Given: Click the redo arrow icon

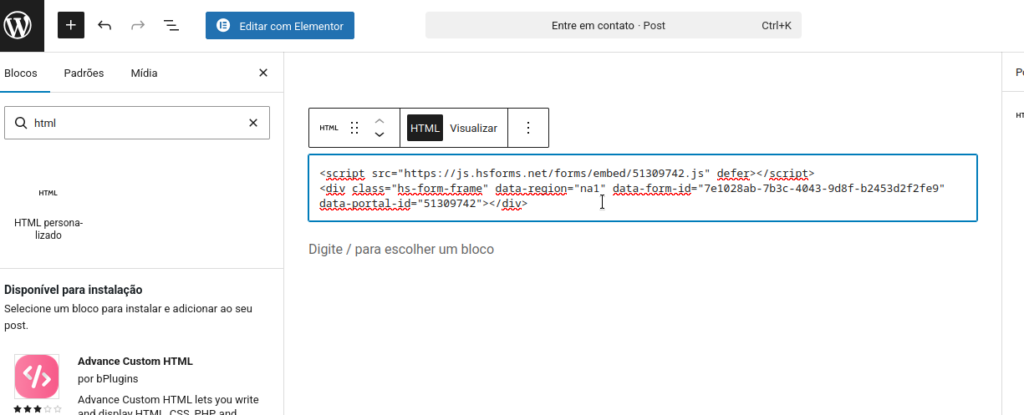Looking at the screenshot, I should pos(138,25).
